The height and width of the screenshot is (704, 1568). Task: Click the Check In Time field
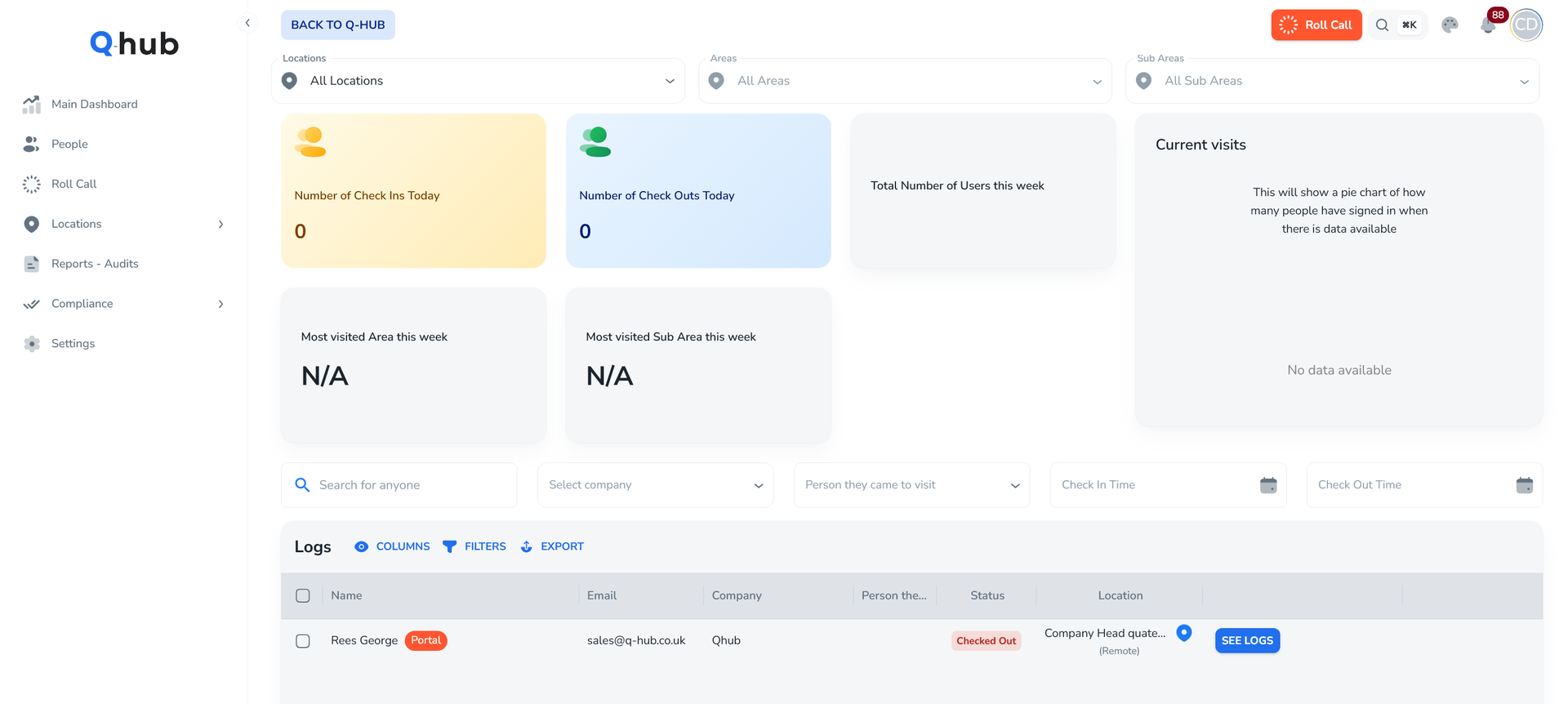(x=1168, y=485)
